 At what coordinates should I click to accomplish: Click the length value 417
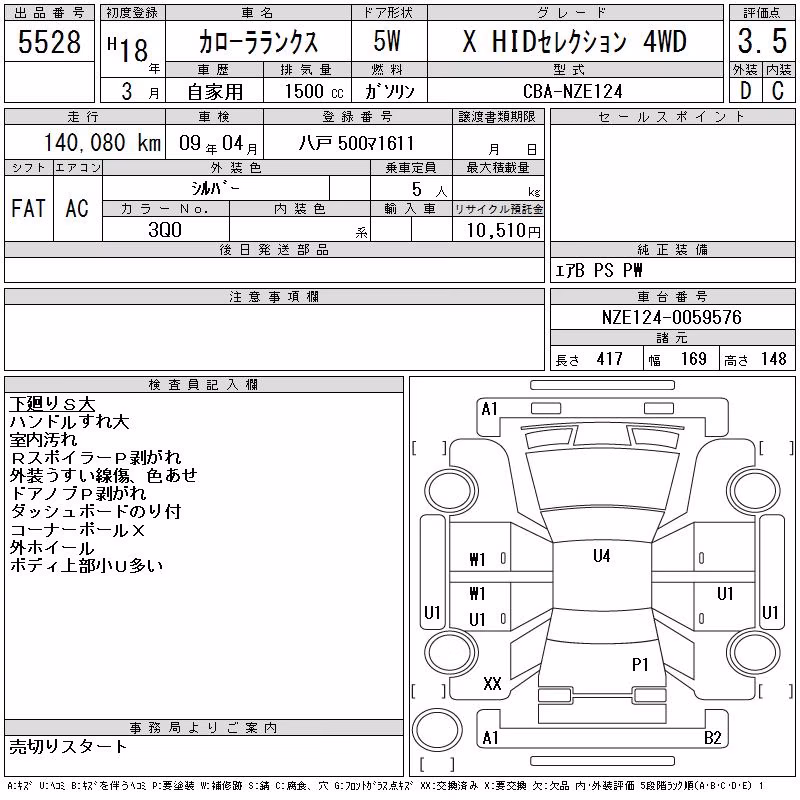pos(610,359)
